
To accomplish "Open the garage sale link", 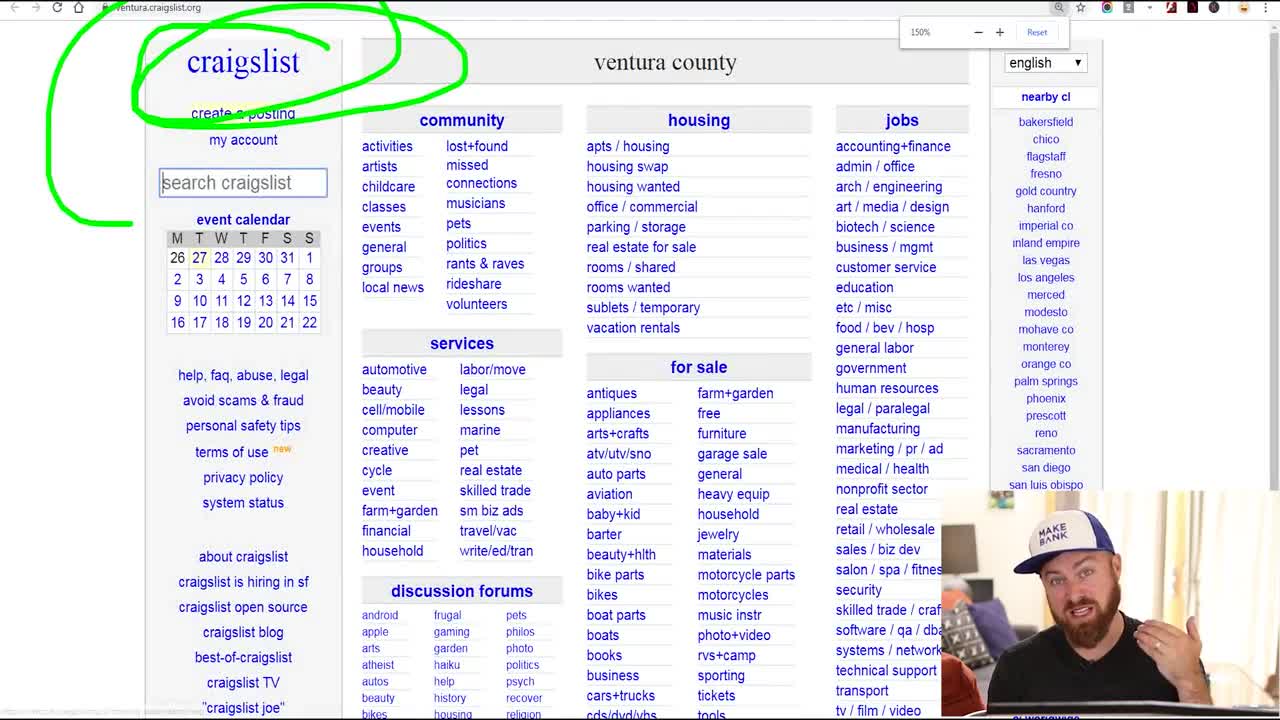I will 732,454.
